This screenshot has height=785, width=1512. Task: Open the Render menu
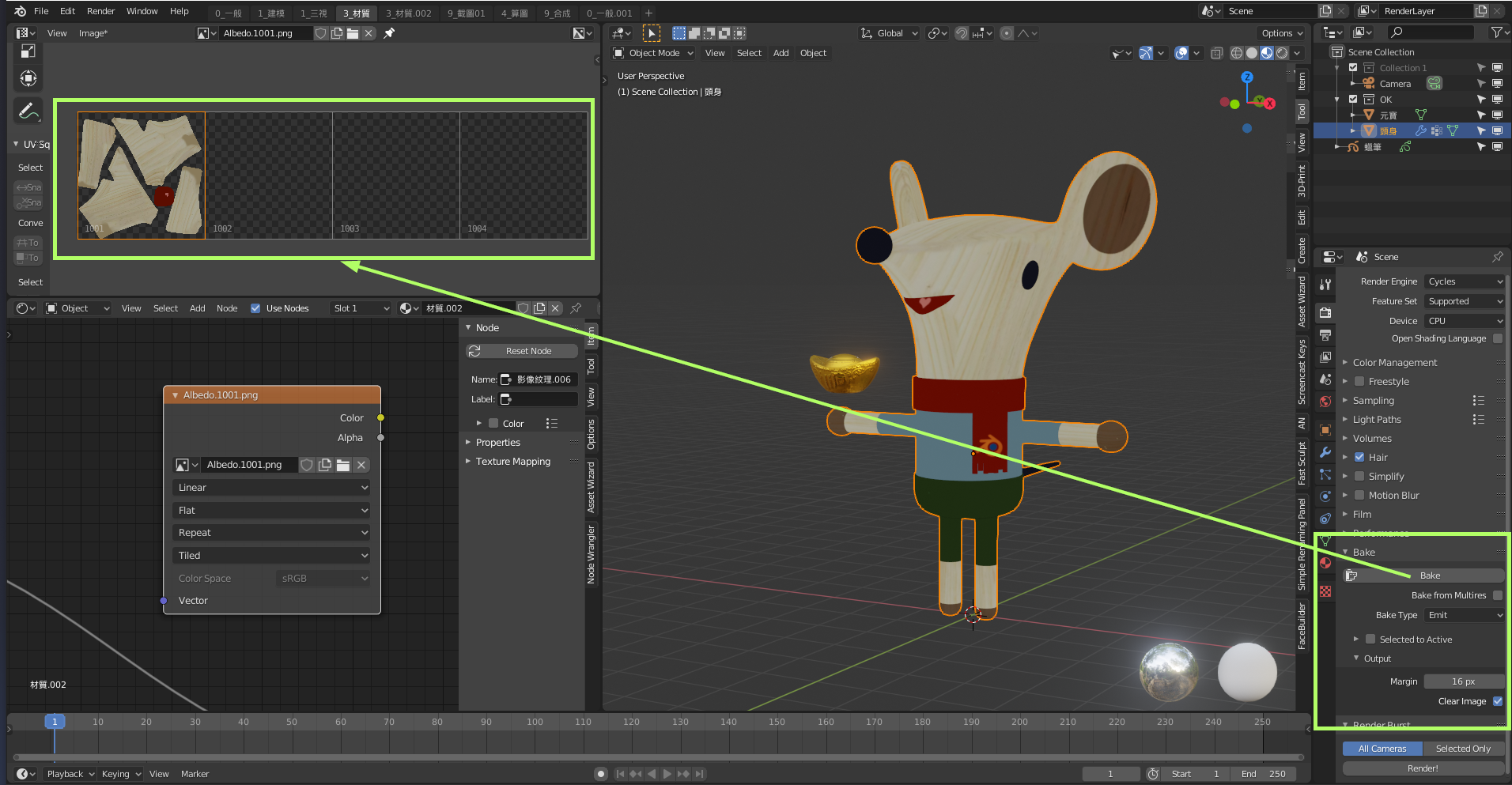[x=100, y=11]
